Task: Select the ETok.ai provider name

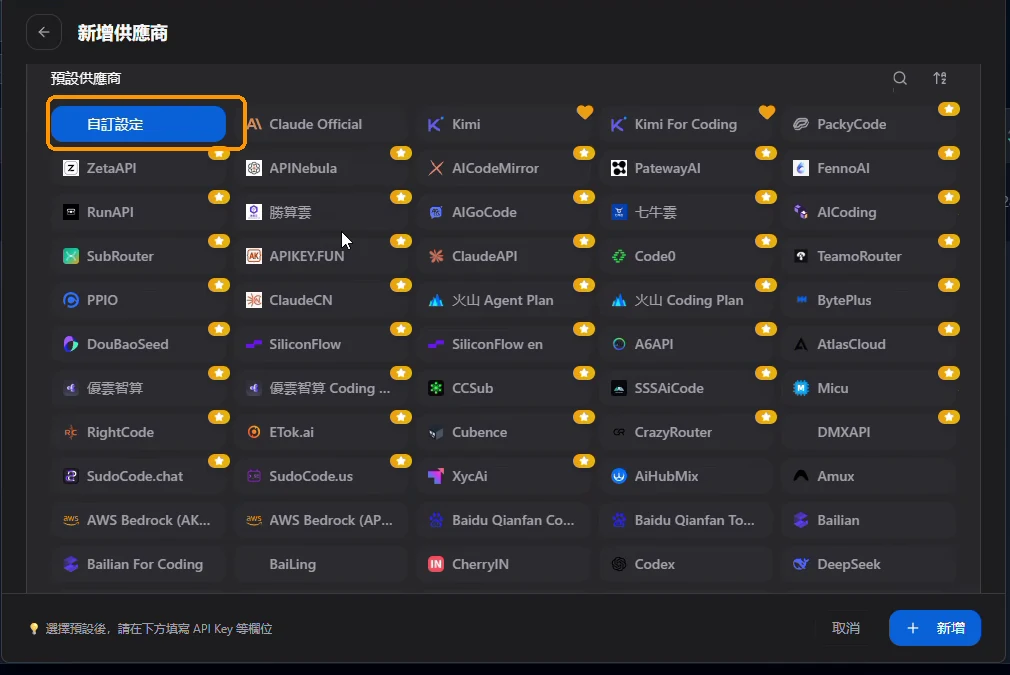Action: 291,432
